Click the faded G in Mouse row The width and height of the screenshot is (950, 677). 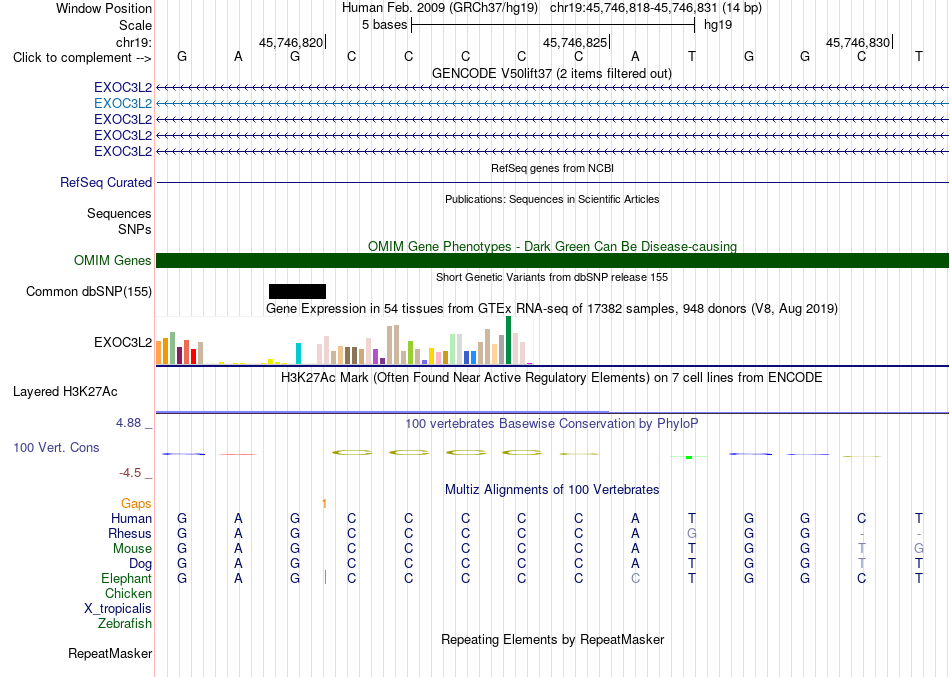tap(918, 549)
